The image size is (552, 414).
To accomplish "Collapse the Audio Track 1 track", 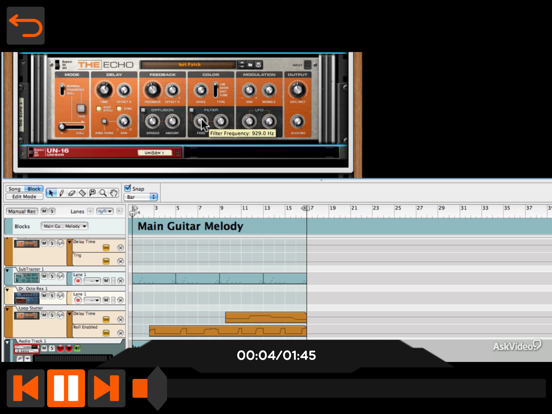I will pos(7,342).
